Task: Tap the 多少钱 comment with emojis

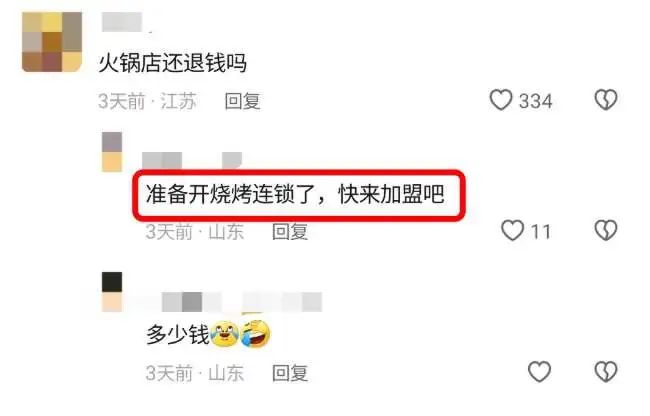Action: 208,334
